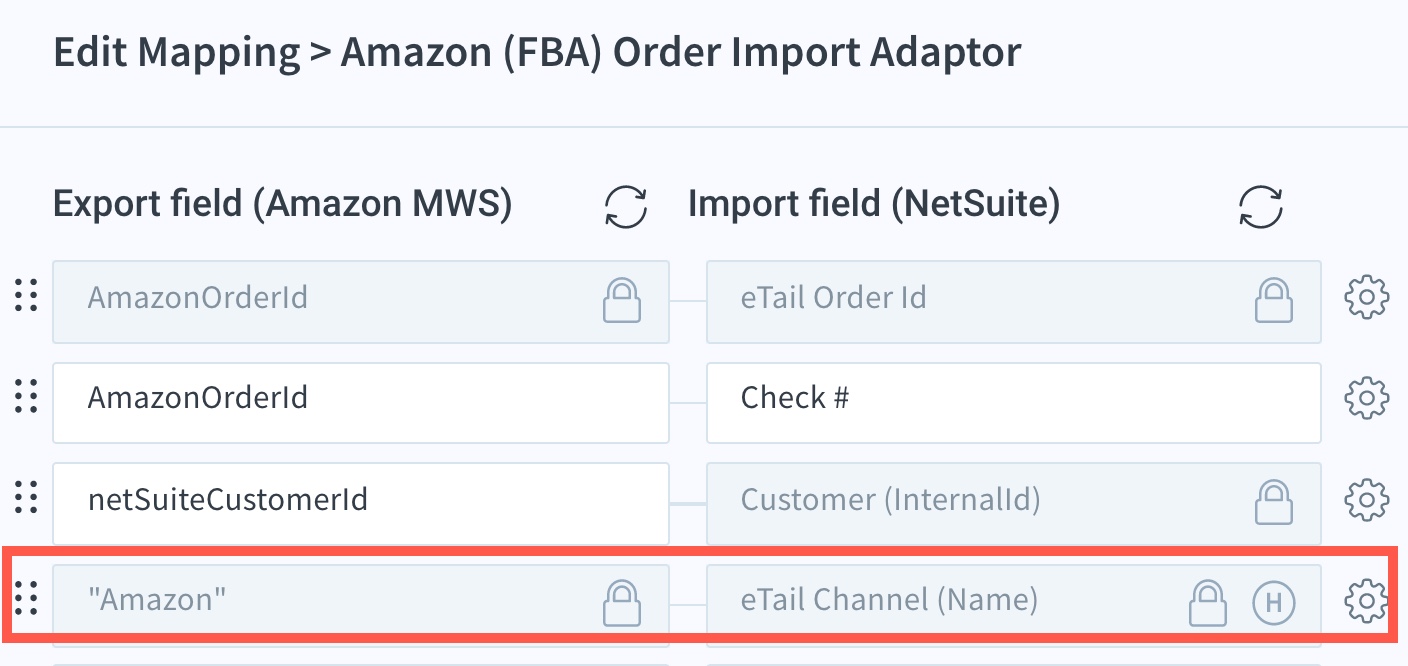
Task: Grab drag handle of first AmazonOrderId row
Action: pyautogui.click(x=27, y=297)
